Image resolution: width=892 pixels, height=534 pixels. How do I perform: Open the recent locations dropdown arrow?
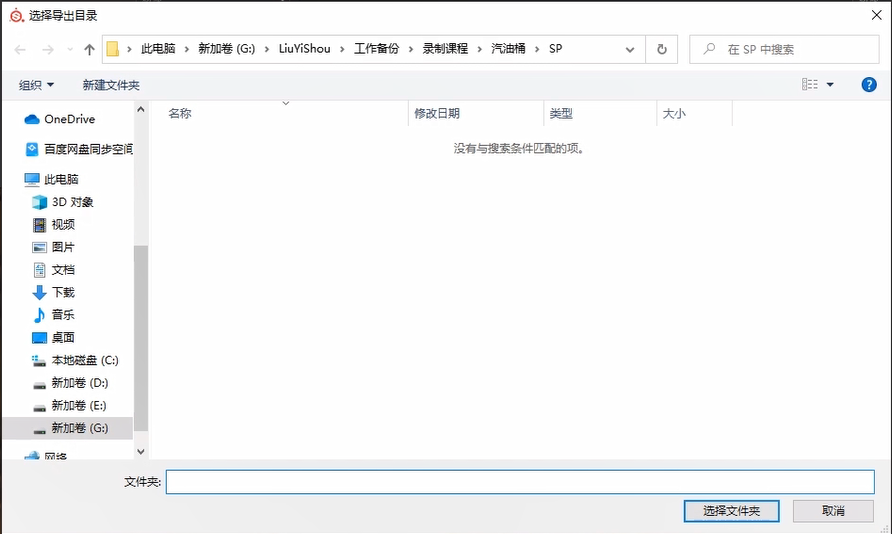pyautogui.click(x=69, y=50)
